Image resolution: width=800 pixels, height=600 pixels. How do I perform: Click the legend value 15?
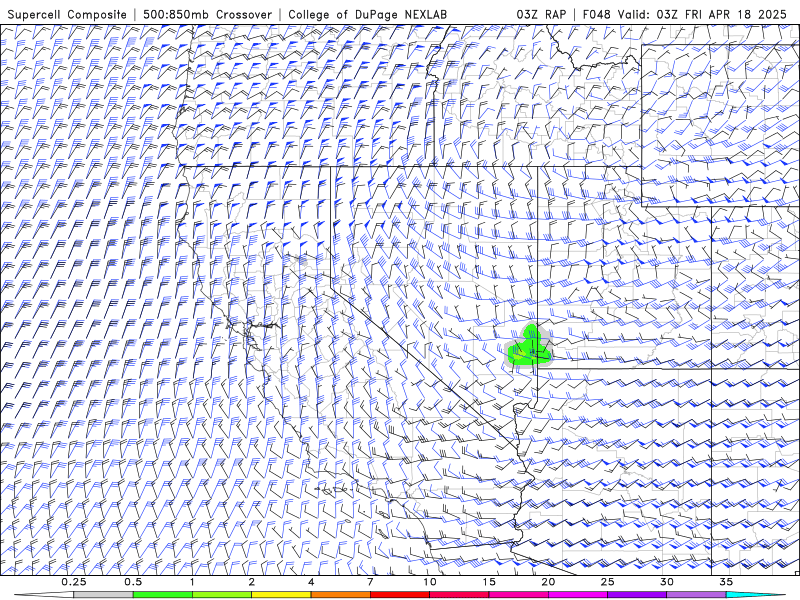click(x=489, y=582)
